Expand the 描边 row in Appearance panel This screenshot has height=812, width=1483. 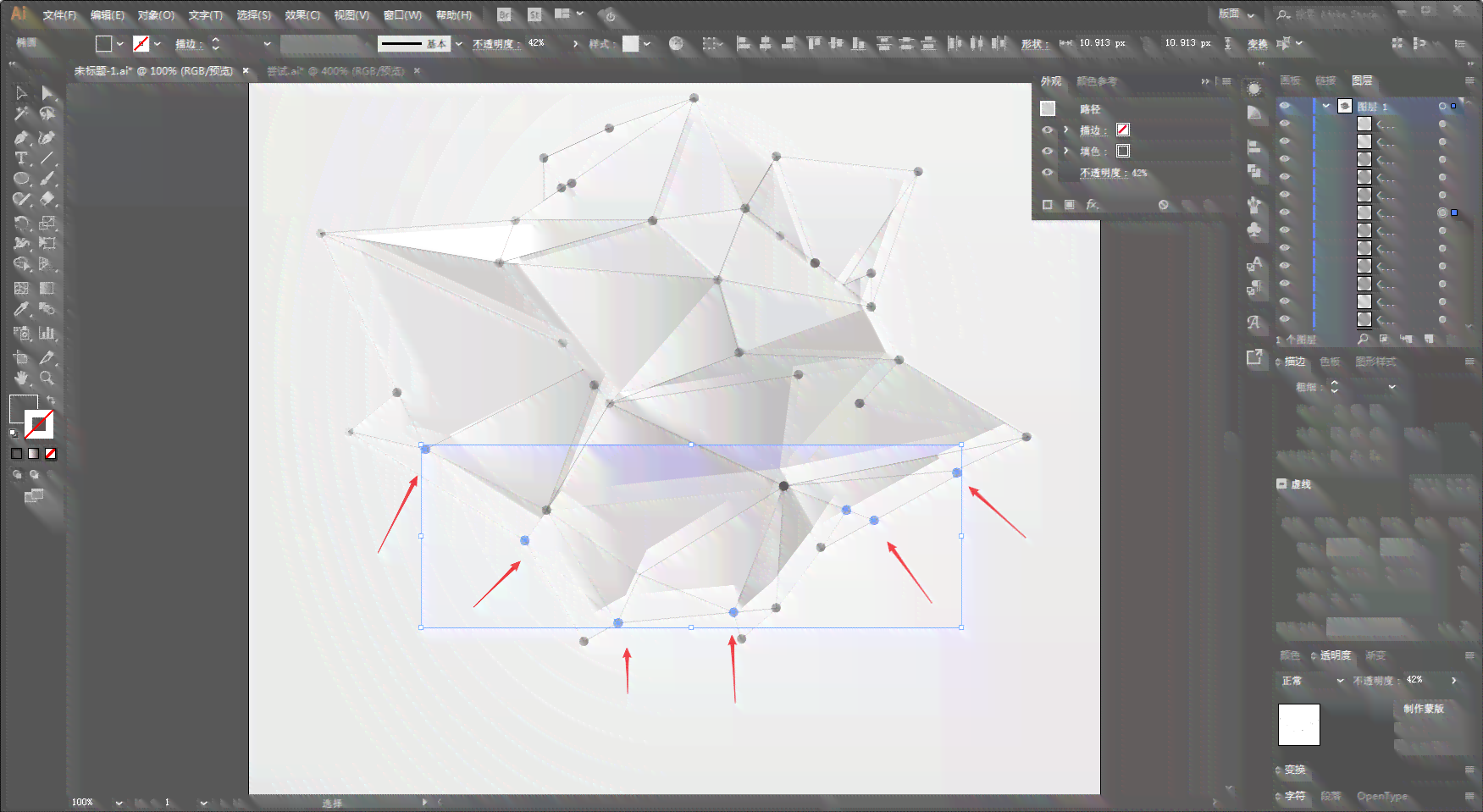pyautogui.click(x=1066, y=130)
